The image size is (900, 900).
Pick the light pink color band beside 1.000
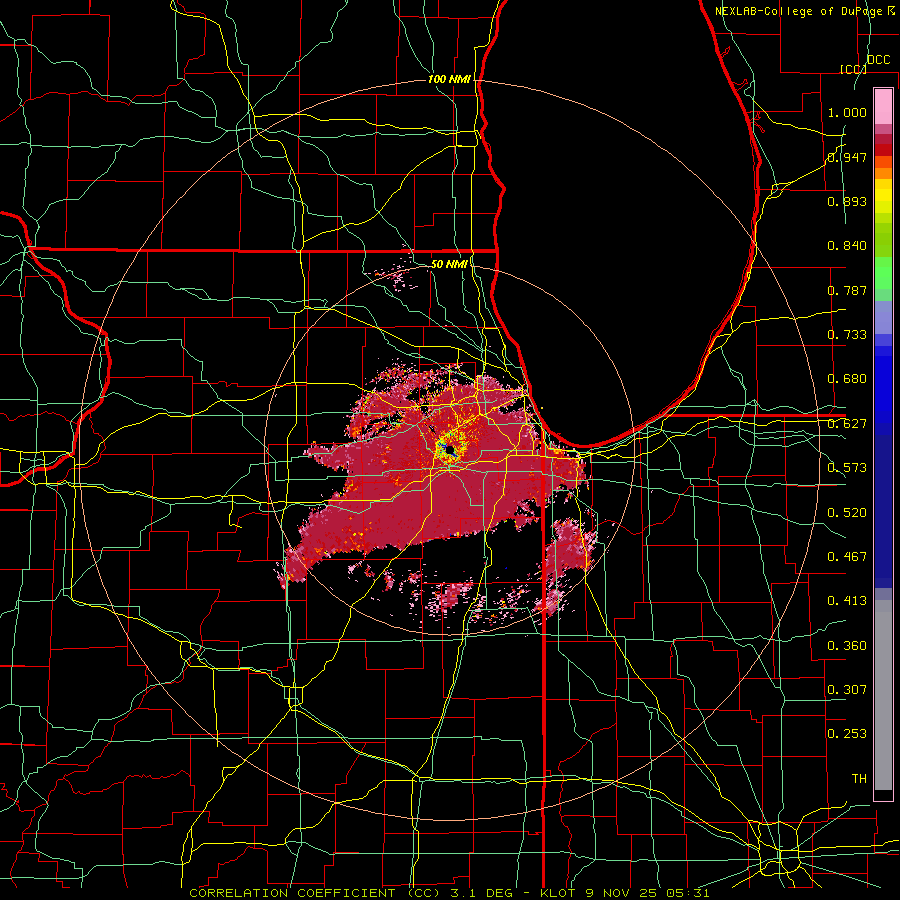click(883, 107)
